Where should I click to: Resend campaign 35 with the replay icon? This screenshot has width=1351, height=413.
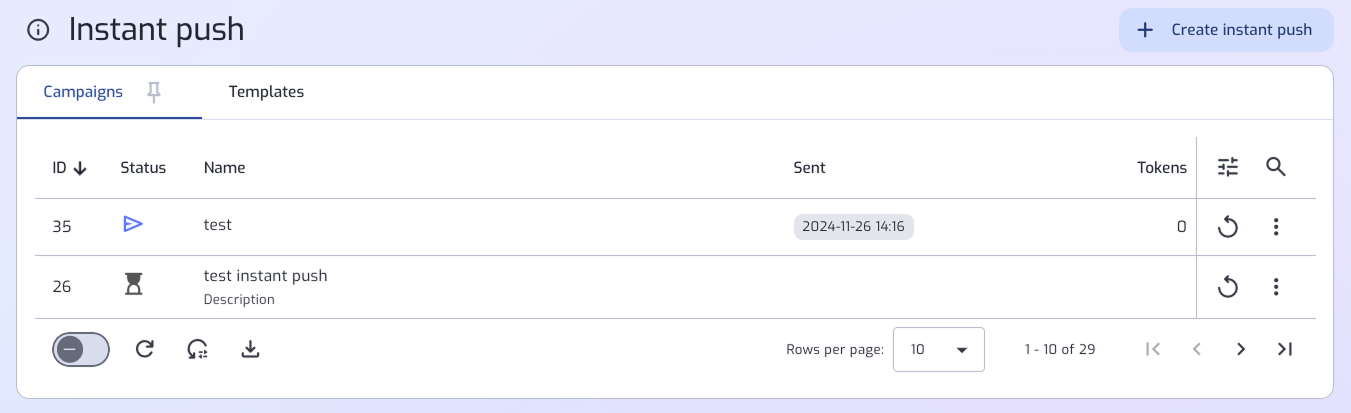[1228, 227]
